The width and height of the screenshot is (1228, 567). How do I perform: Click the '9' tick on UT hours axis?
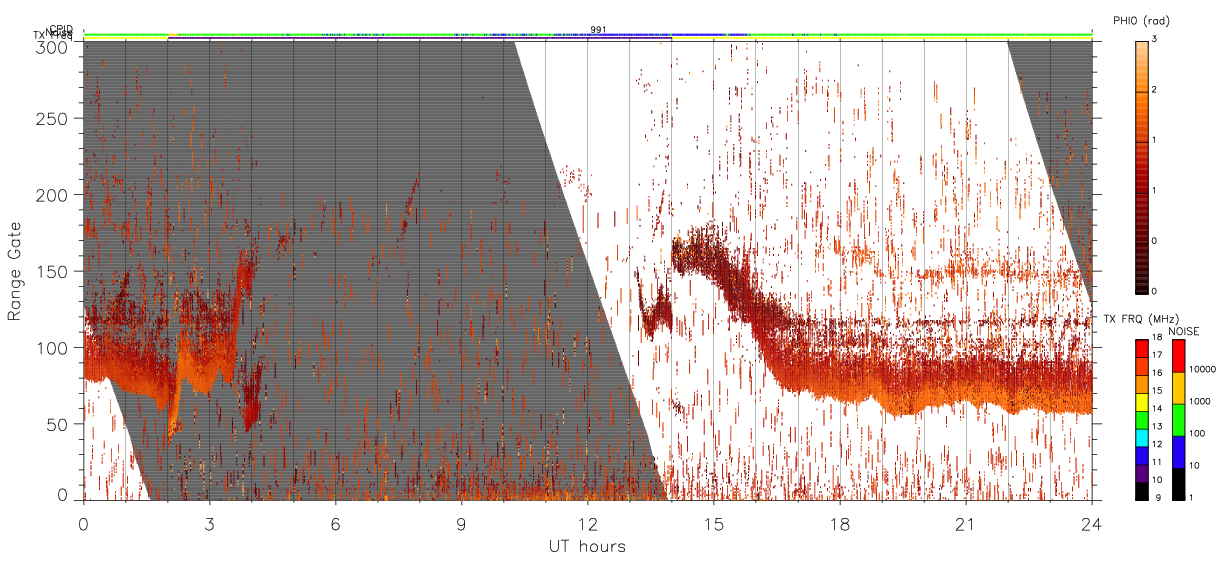click(x=461, y=524)
